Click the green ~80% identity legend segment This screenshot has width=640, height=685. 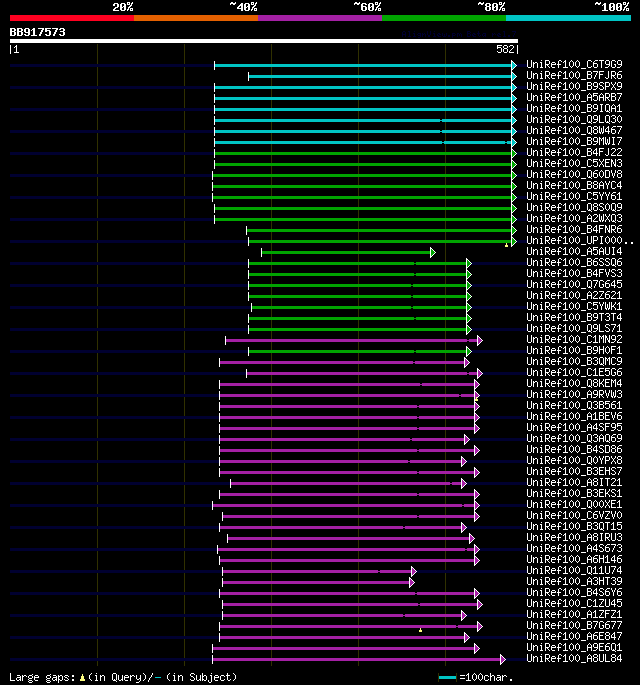pos(444,18)
